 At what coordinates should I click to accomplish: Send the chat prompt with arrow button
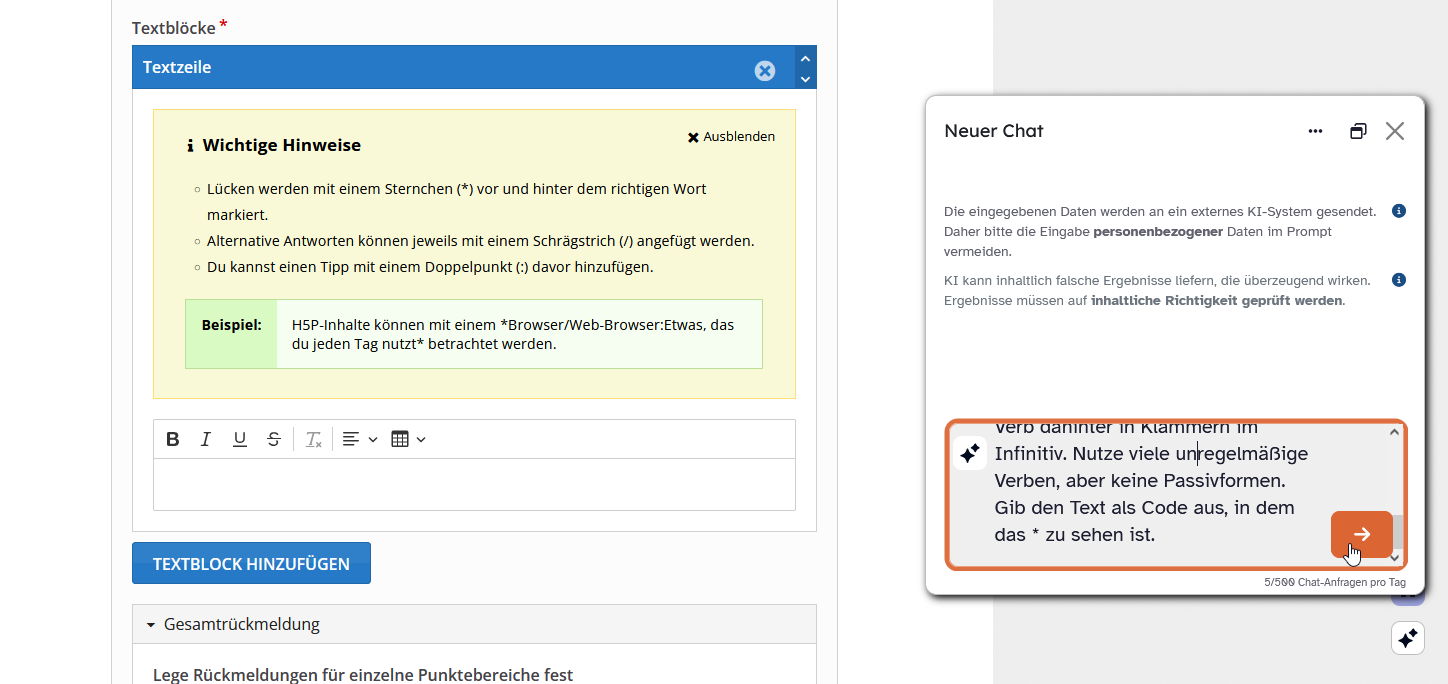(x=1361, y=534)
